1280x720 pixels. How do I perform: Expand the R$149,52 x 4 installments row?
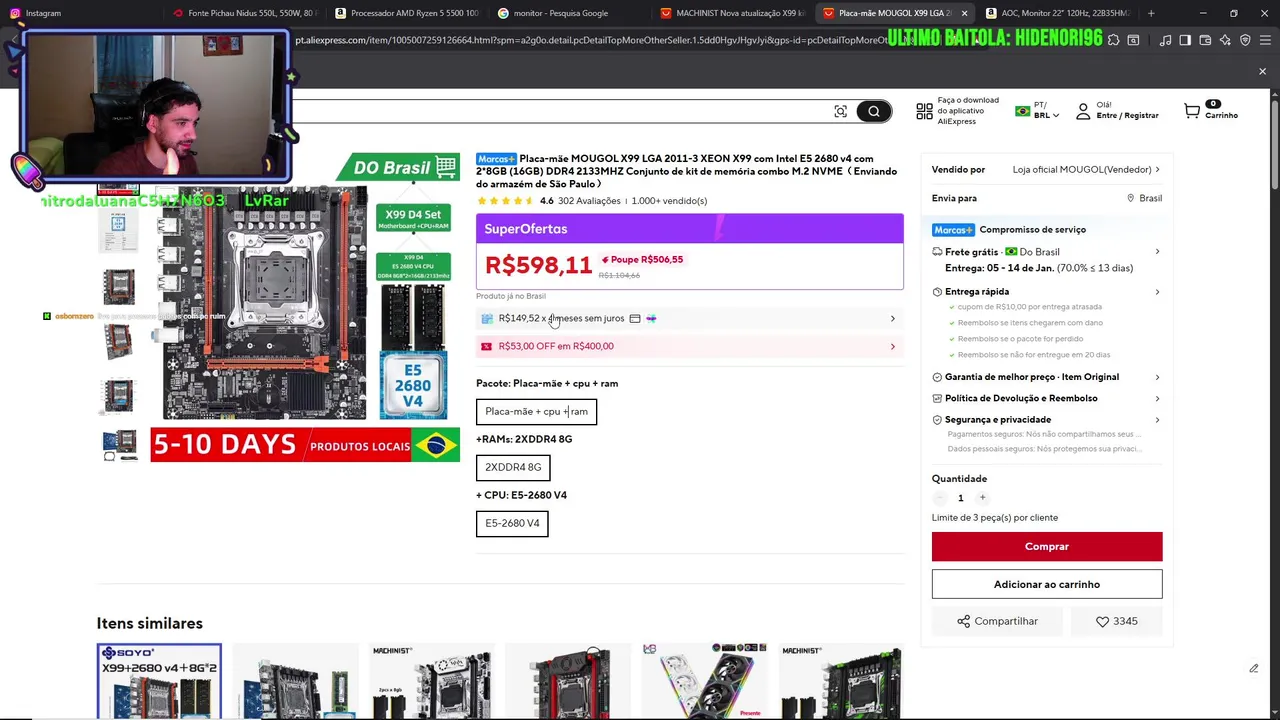(x=689, y=318)
